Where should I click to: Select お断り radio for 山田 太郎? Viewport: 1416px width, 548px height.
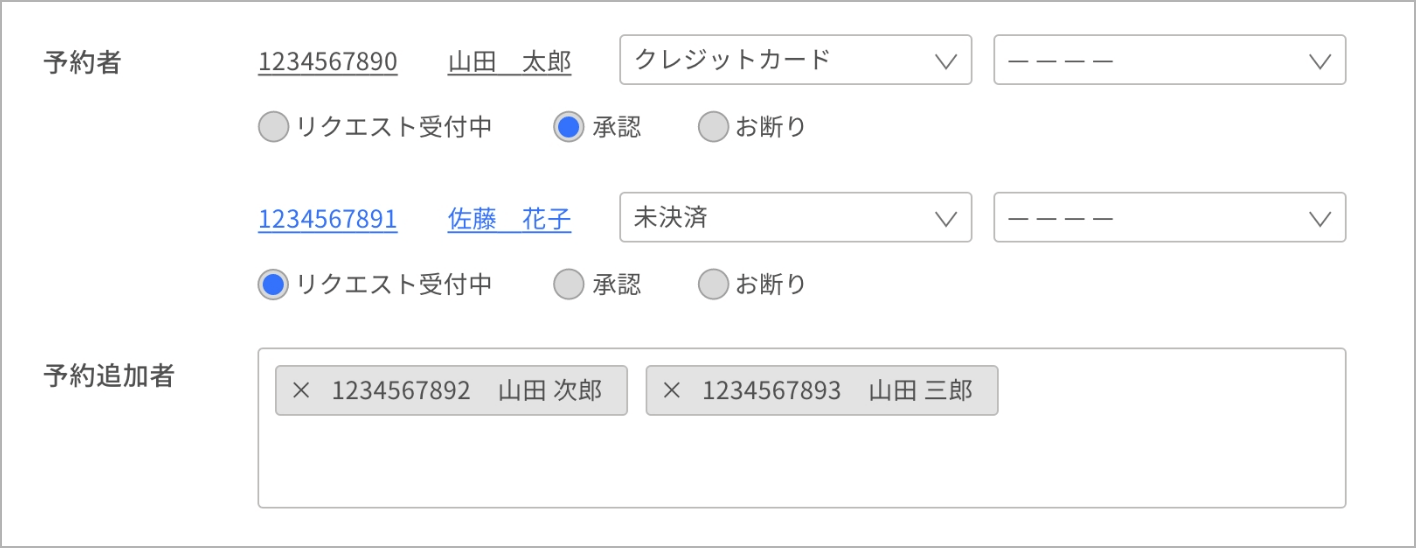click(713, 127)
